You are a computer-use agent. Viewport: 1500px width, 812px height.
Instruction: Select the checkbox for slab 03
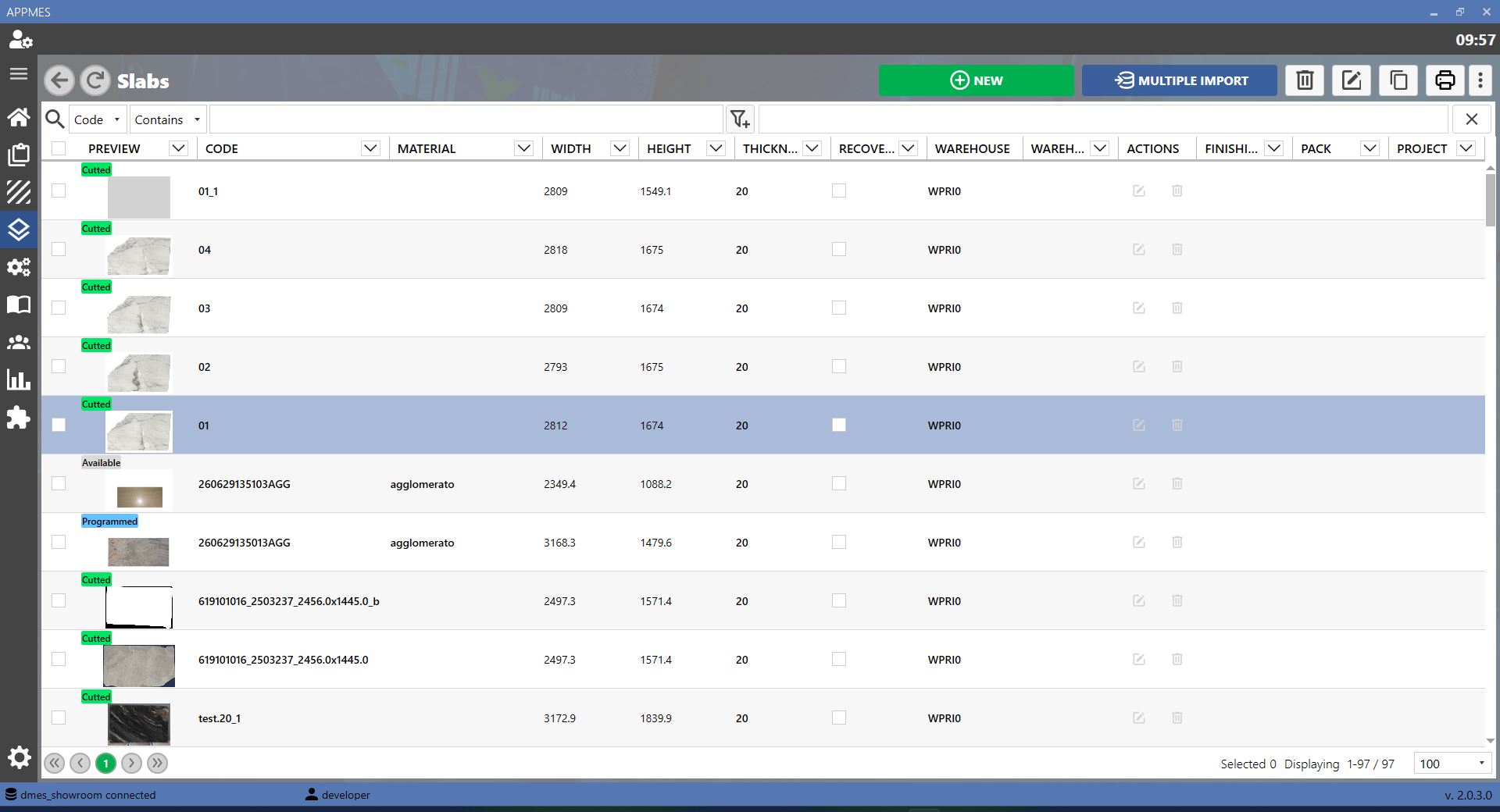[x=59, y=308]
